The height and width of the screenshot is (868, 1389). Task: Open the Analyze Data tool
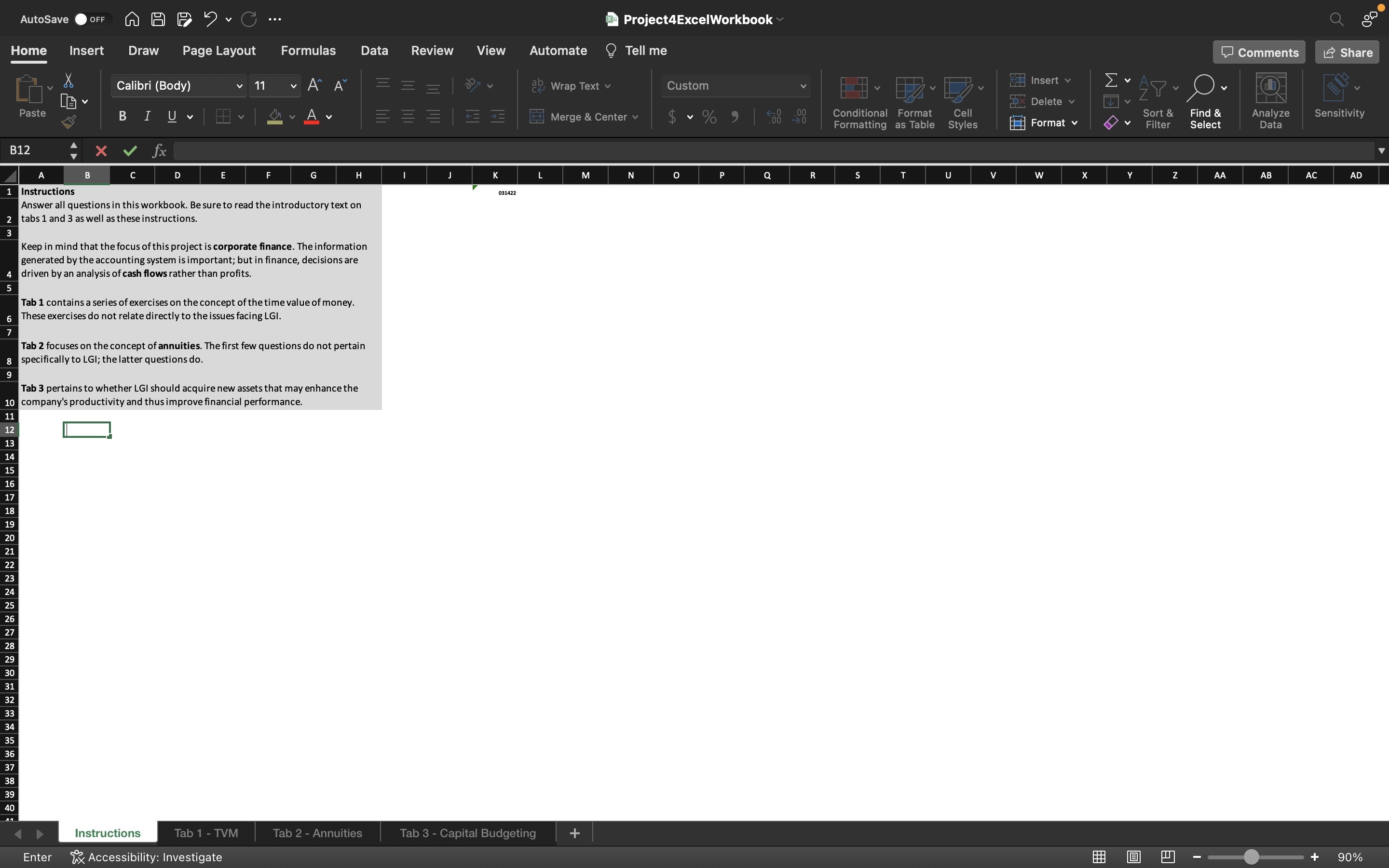click(x=1270, y=100)
